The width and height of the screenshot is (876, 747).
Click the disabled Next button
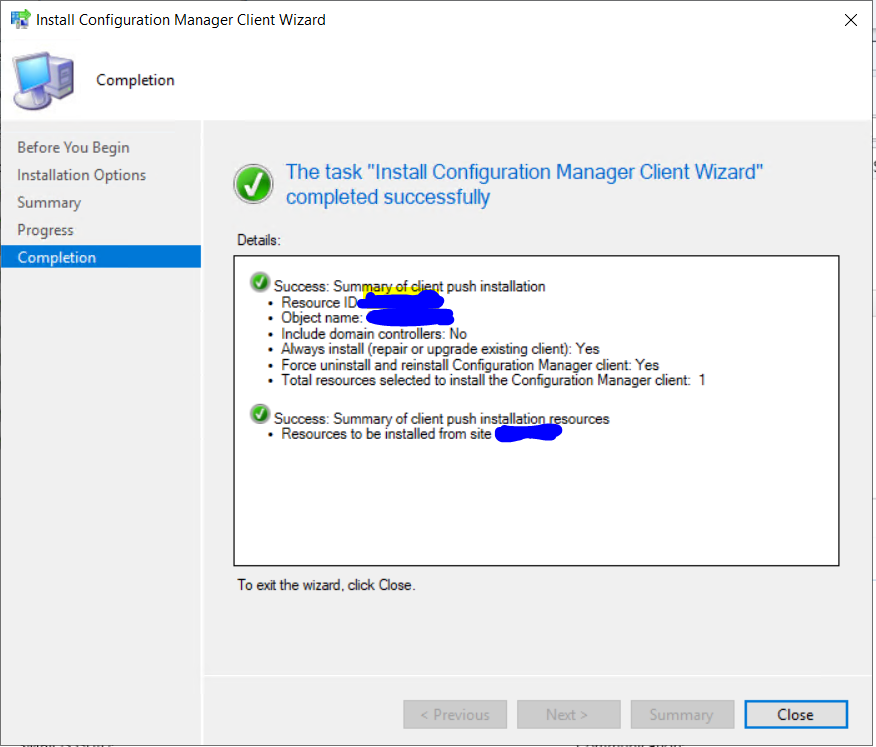click(x=568, y=714)
